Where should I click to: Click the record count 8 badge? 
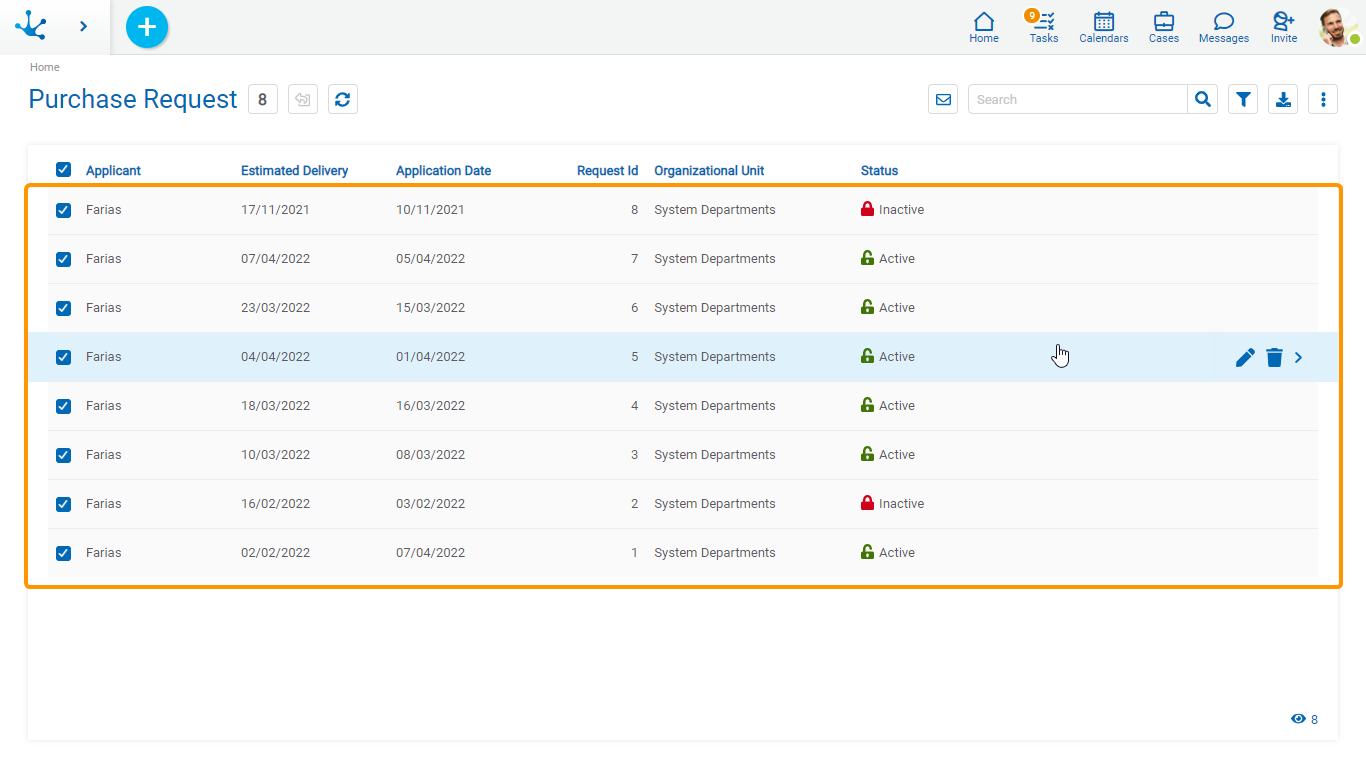263,99
